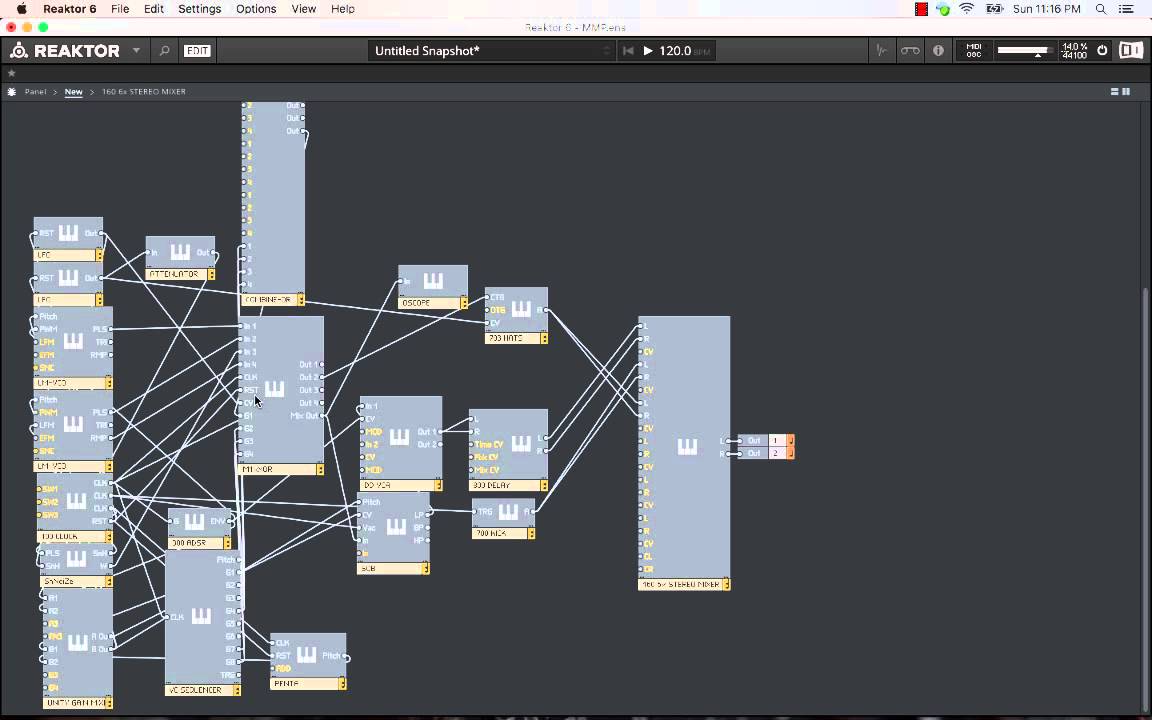Viewport: 1152px width, 720px height.
Task: Click the keyboard icon on the SUB filter module
Action: [x=396, y=527]
